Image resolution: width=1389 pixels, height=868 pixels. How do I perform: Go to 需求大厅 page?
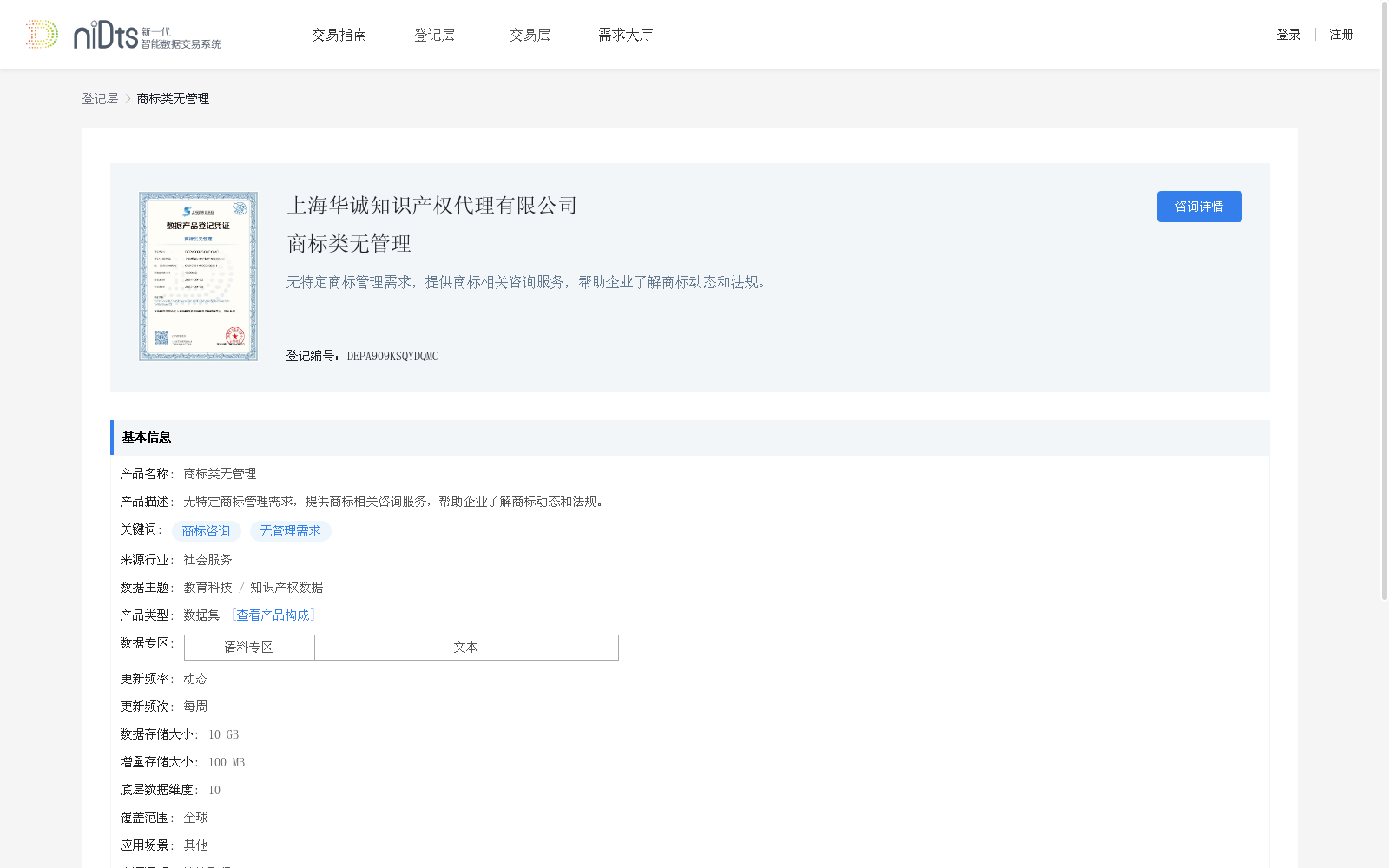[x=625, y=35]
